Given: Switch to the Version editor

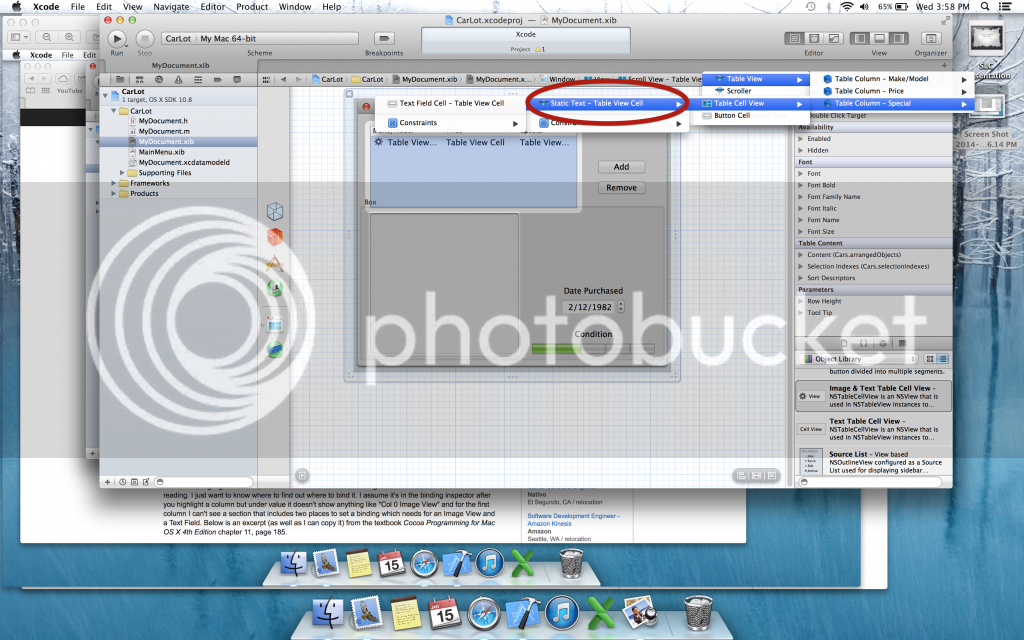Looking at the screenshot, I should pyautogui.click(x=834, y=39).
